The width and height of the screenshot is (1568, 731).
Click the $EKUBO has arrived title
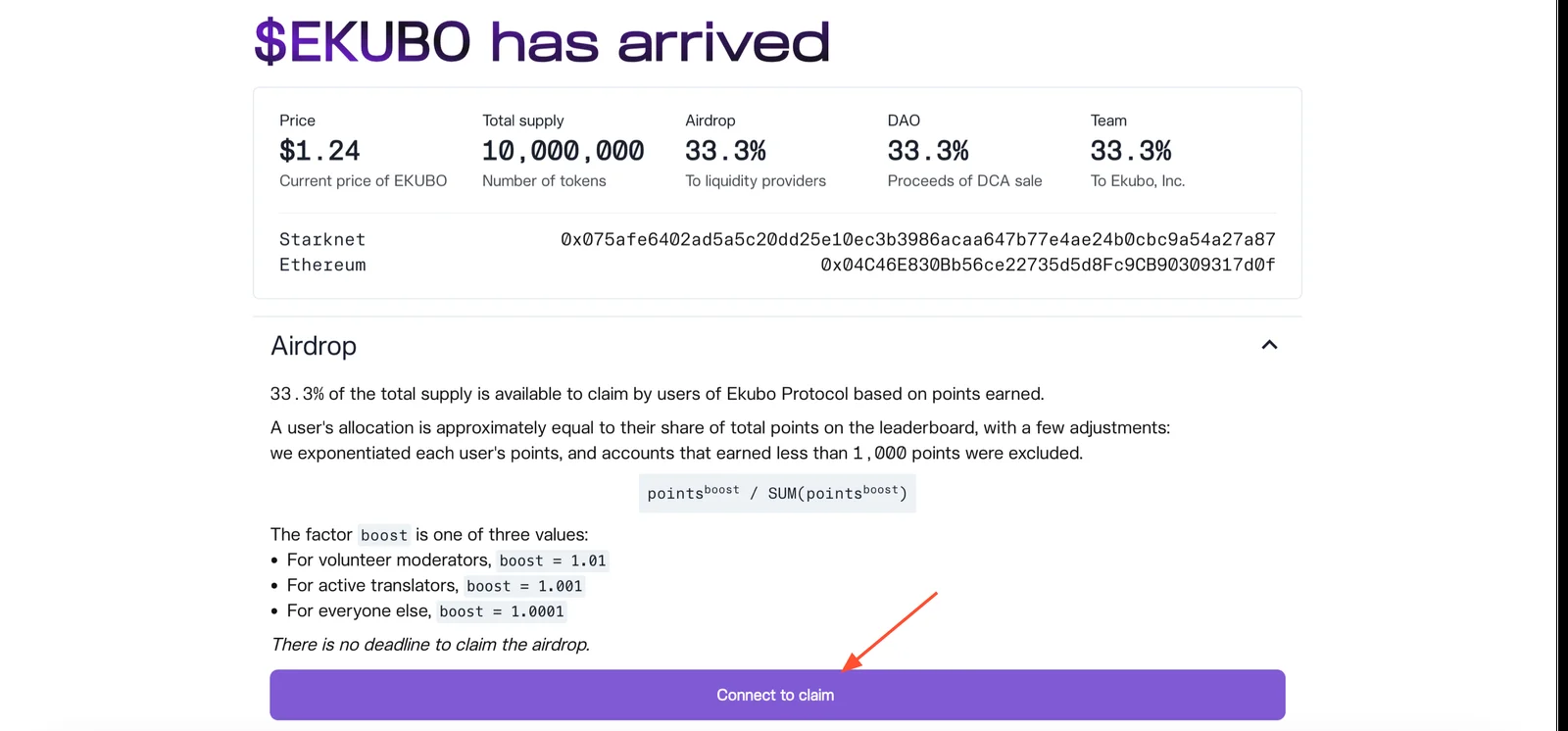(x=542, y=42)
